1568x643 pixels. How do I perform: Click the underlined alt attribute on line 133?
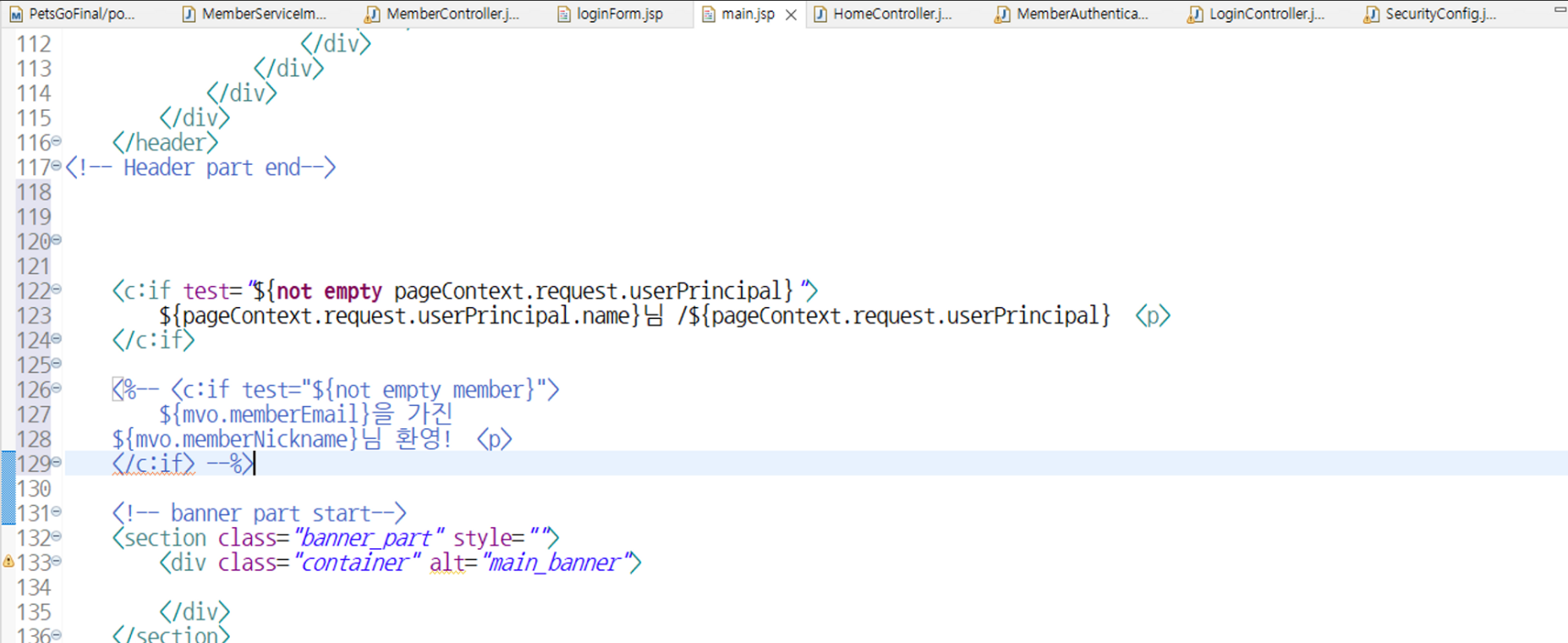pyautogui.click(x=447, y=563)
